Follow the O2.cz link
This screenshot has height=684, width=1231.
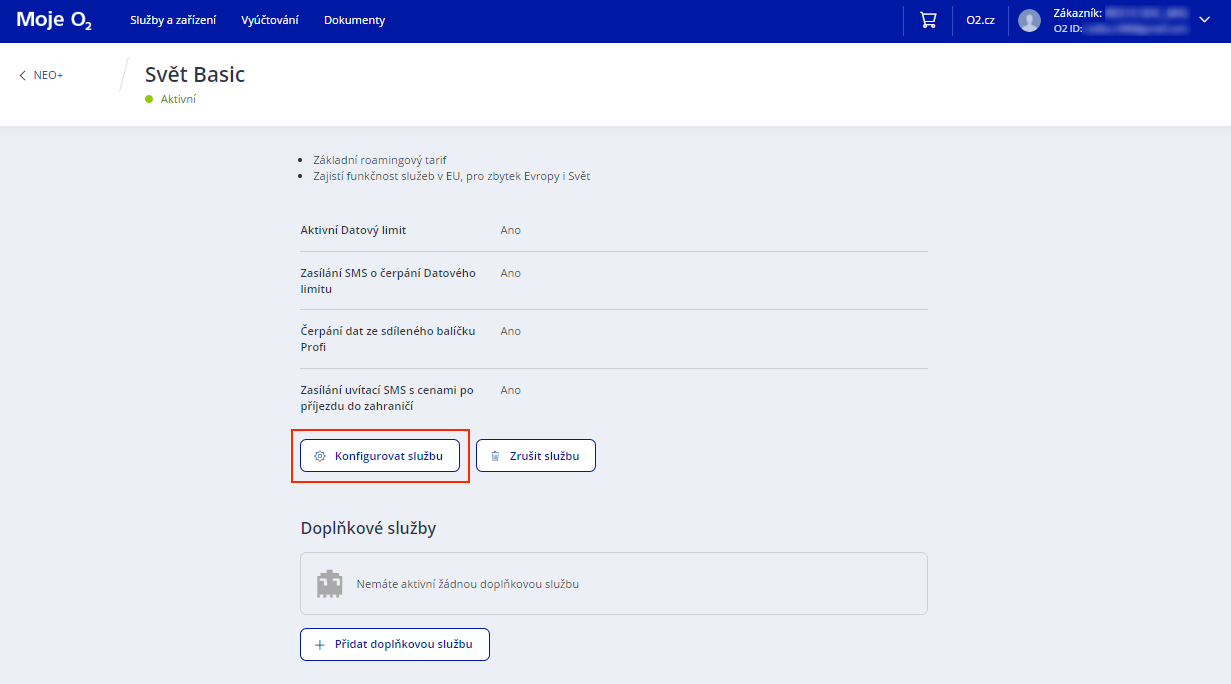[980, 20]
